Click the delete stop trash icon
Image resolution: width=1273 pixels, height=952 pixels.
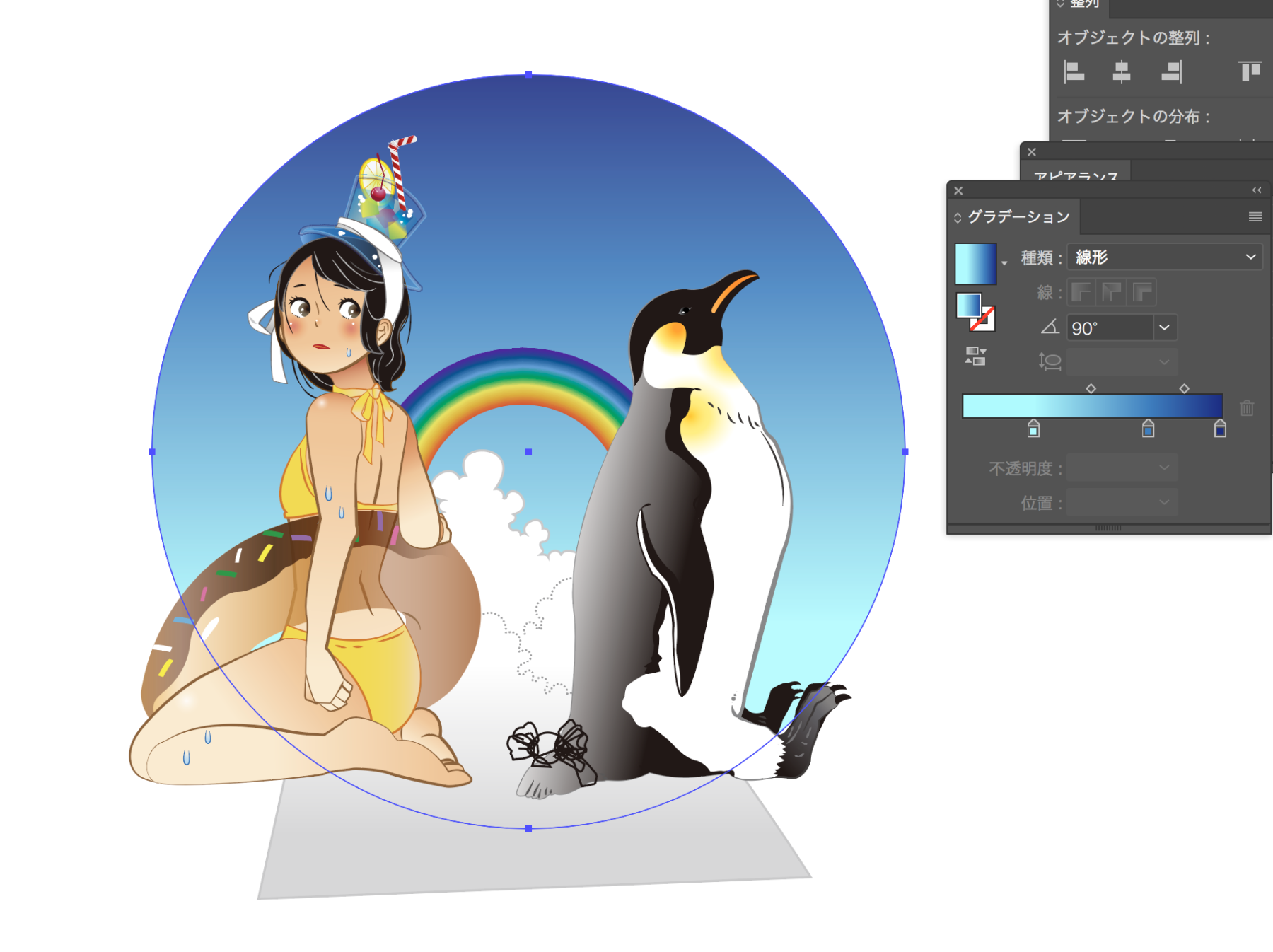[1247, 408]
